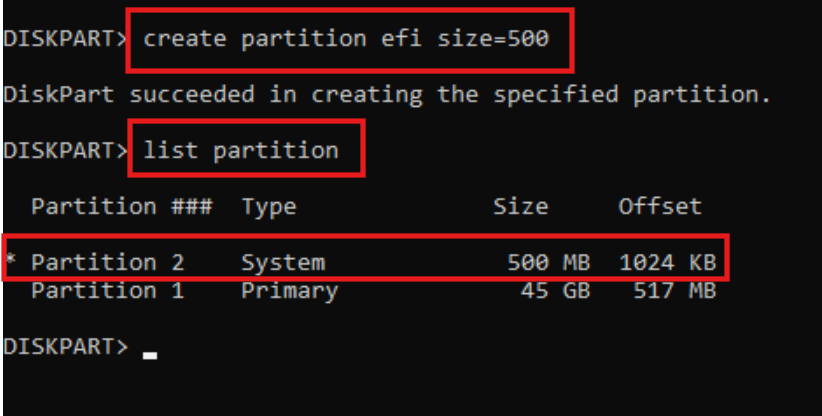Click the asterisk marking the selected partition

pos(10,263)
